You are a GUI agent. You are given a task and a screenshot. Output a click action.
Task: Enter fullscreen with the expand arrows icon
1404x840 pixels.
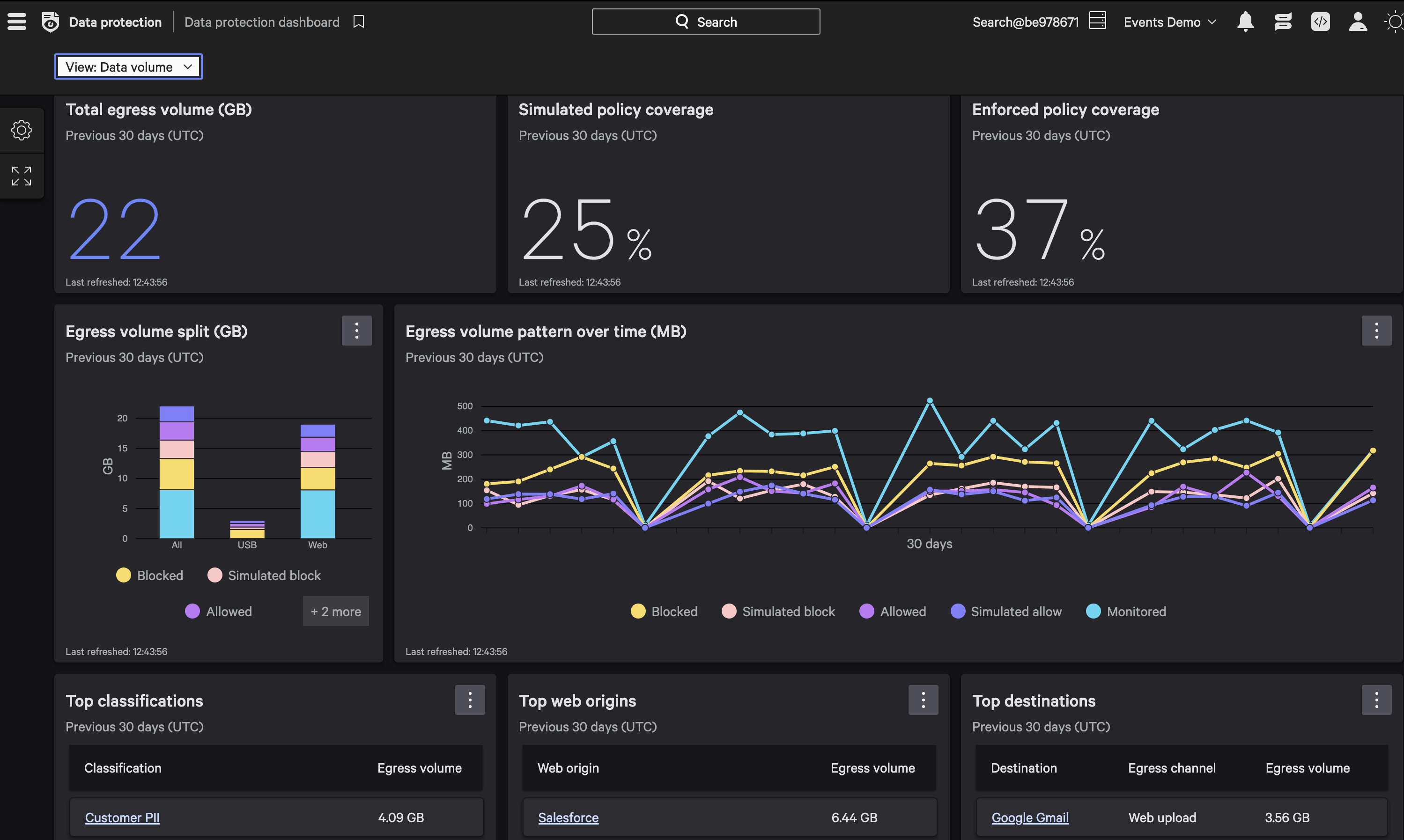pyautogui.click(x=22, y=176)
